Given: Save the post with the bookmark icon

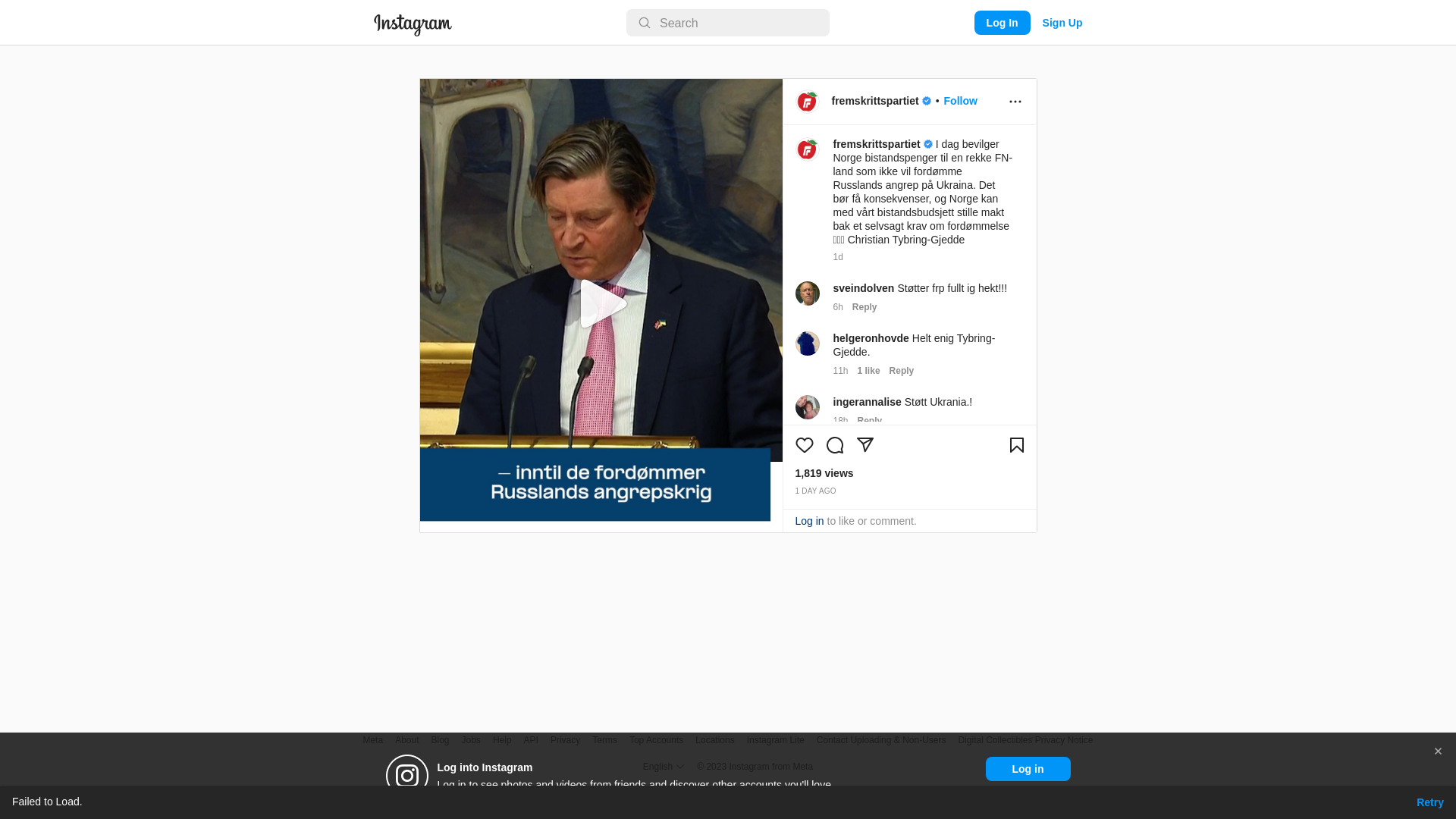Looking at the screenshot, I should click(1016, 445).
